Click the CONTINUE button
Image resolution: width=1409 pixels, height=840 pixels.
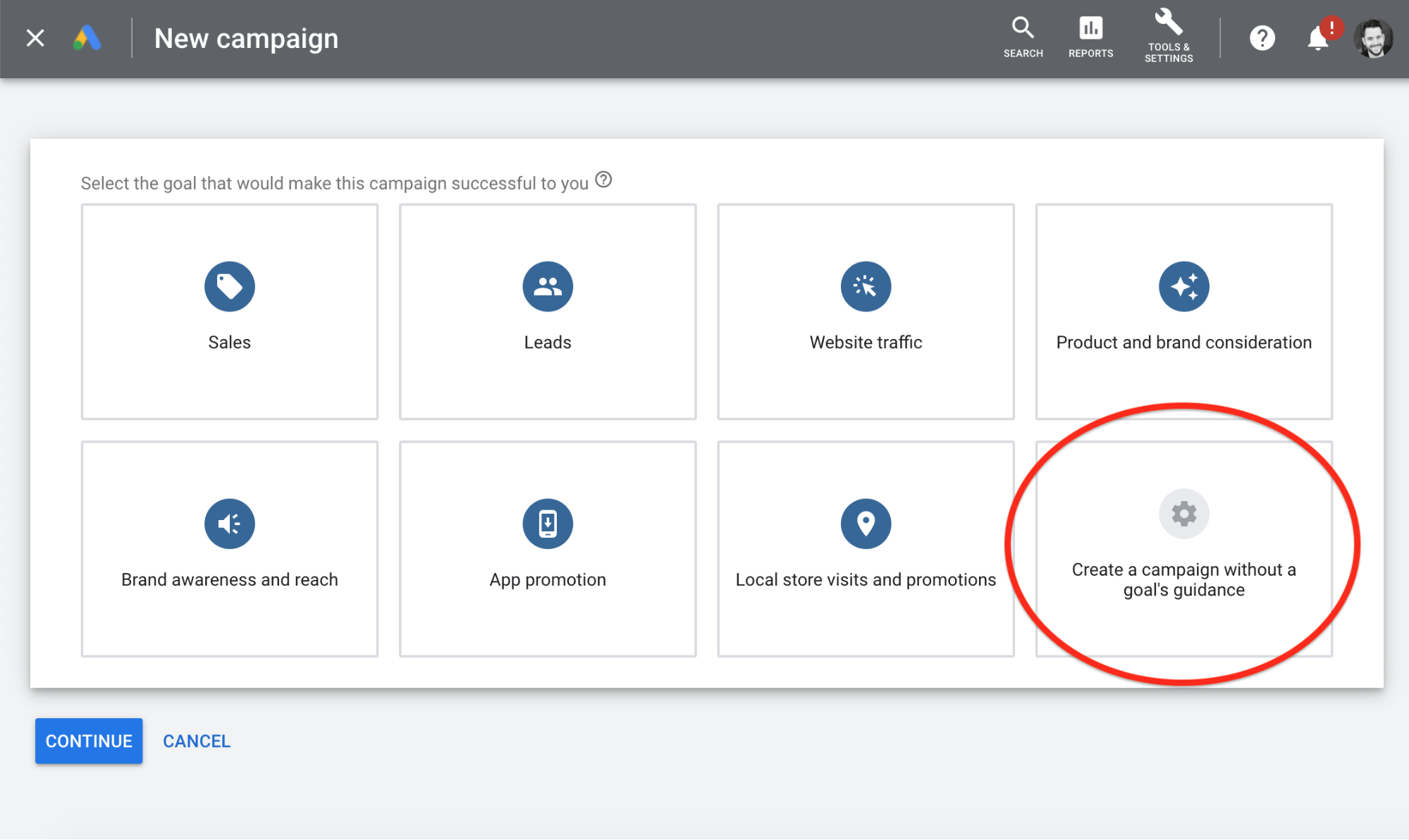click(89, 741)
